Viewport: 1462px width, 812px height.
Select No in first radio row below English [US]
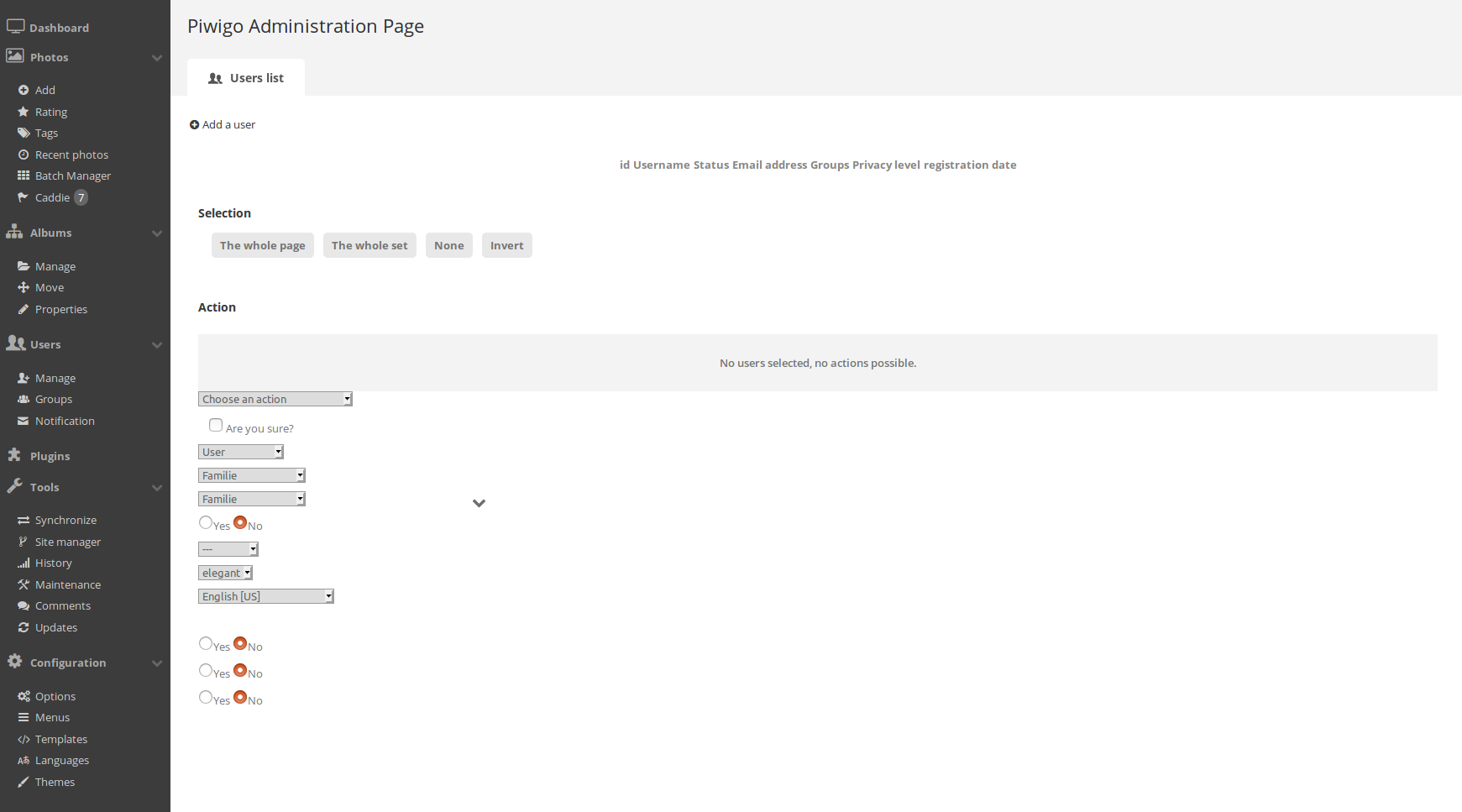point(240,643)
